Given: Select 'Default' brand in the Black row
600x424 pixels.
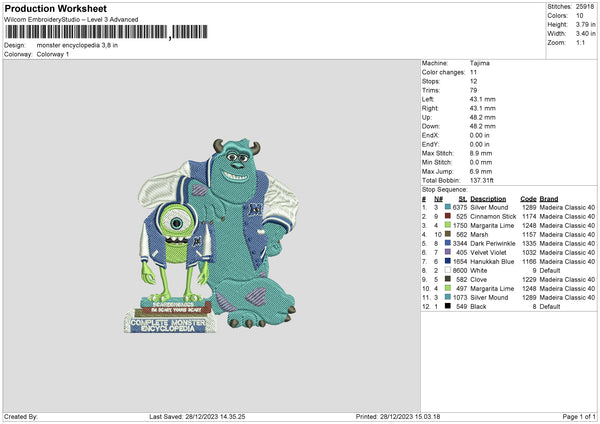Looking at the screenshot, I should click(x=550, y=307).
